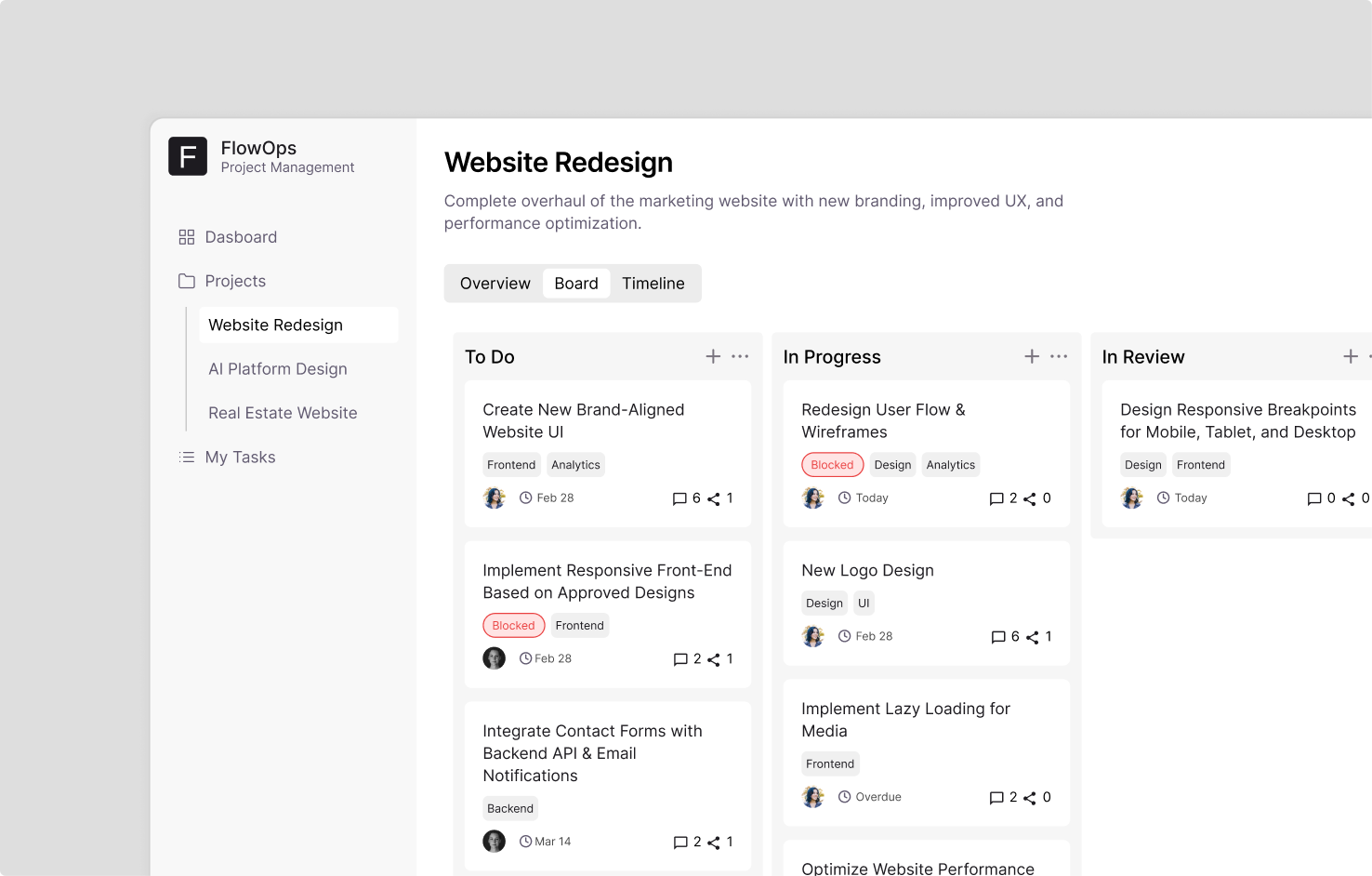Click the assignee avatar on Implement Responsive Front-End card
Viewport: 1372px width, 876px height.
tap(494, 658)
